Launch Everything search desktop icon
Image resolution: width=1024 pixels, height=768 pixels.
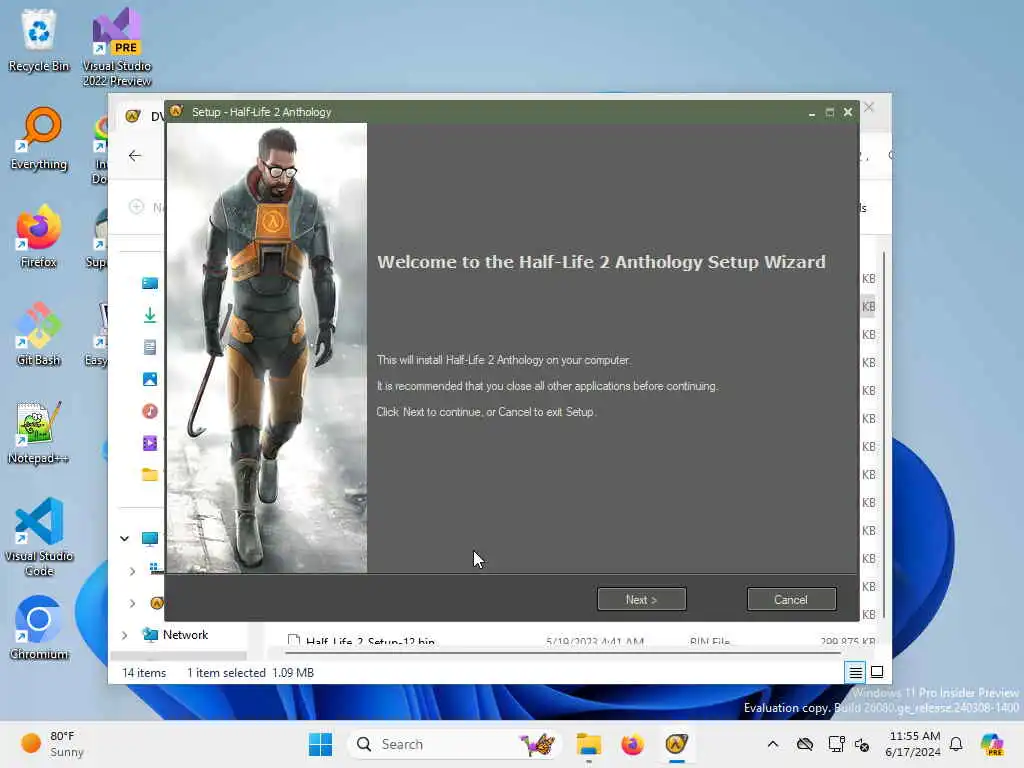coord(39,138)
